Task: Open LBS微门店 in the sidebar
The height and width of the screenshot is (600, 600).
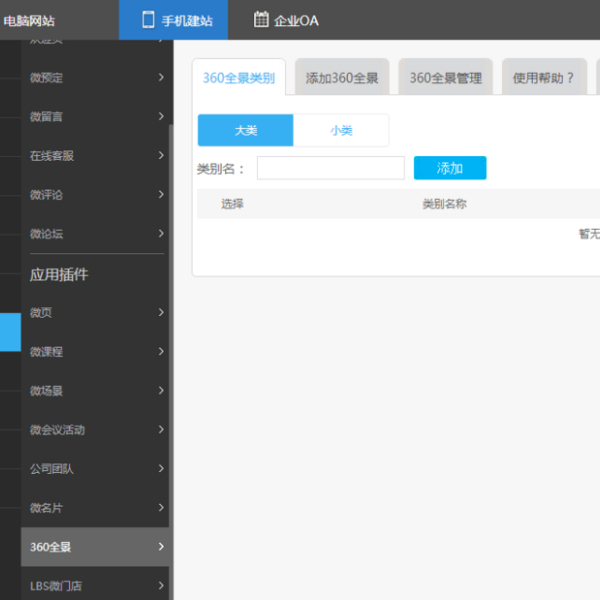Action: point(58,586)
